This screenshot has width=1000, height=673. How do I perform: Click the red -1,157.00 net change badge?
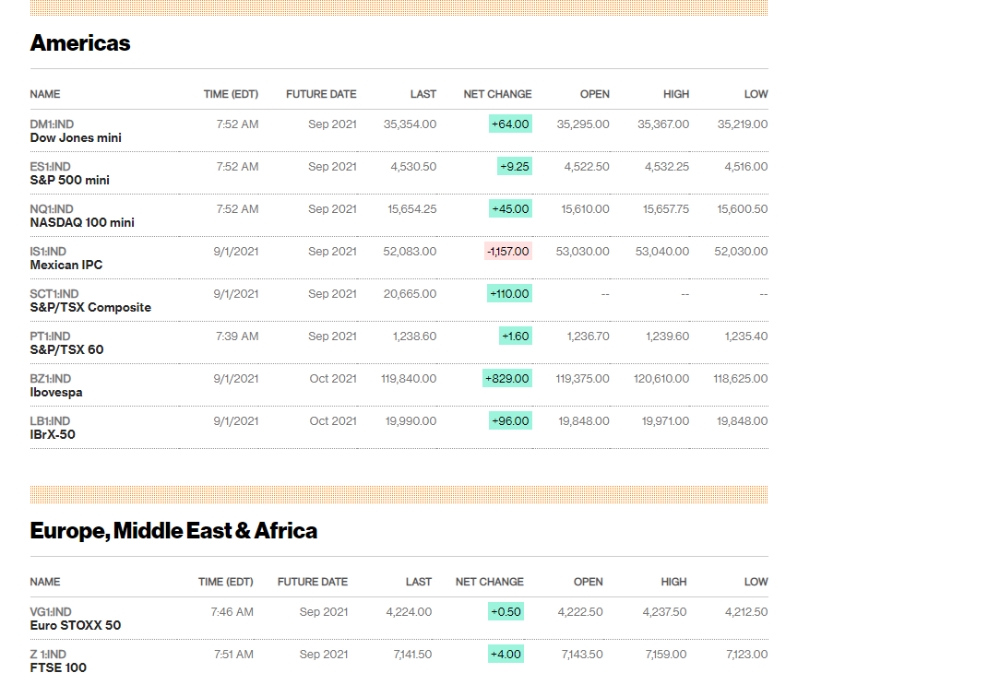(x=508, y=251)
